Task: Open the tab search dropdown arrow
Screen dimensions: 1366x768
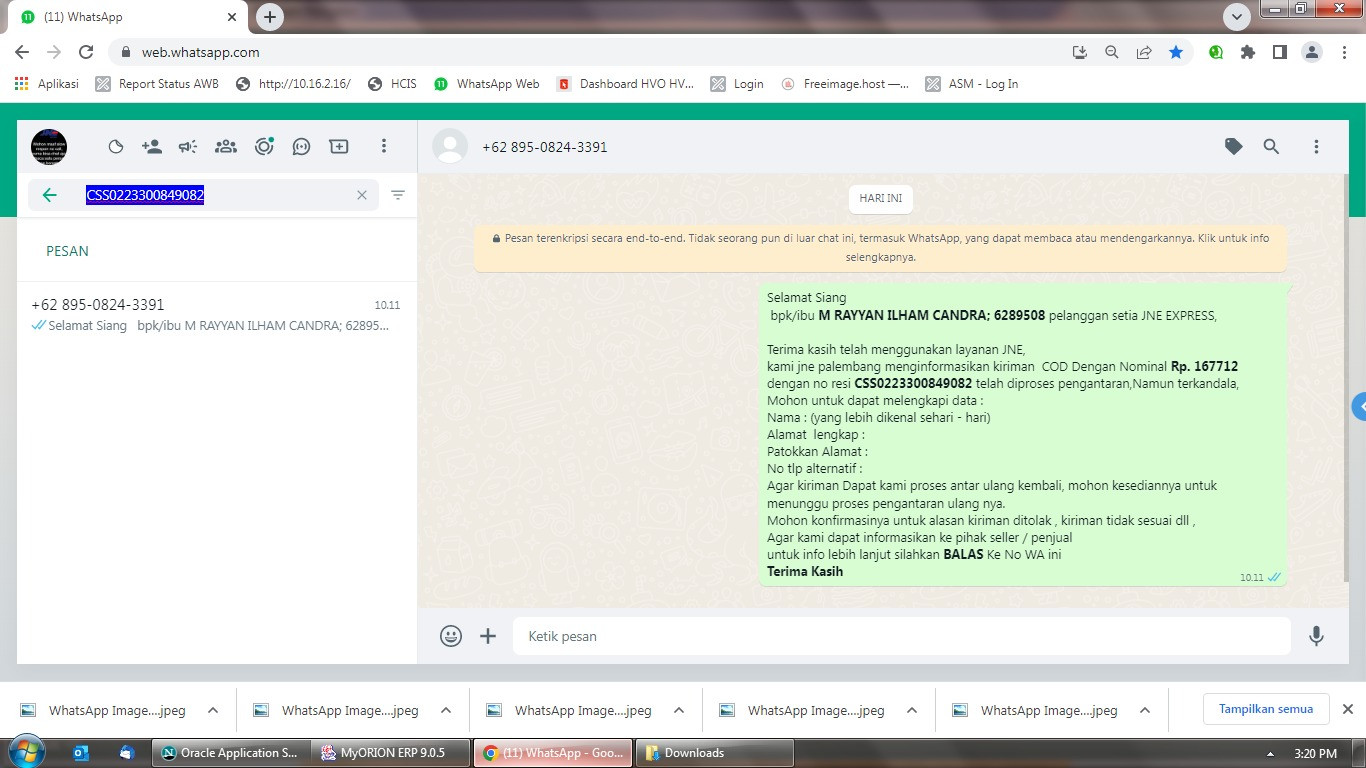Action: 1237,17
